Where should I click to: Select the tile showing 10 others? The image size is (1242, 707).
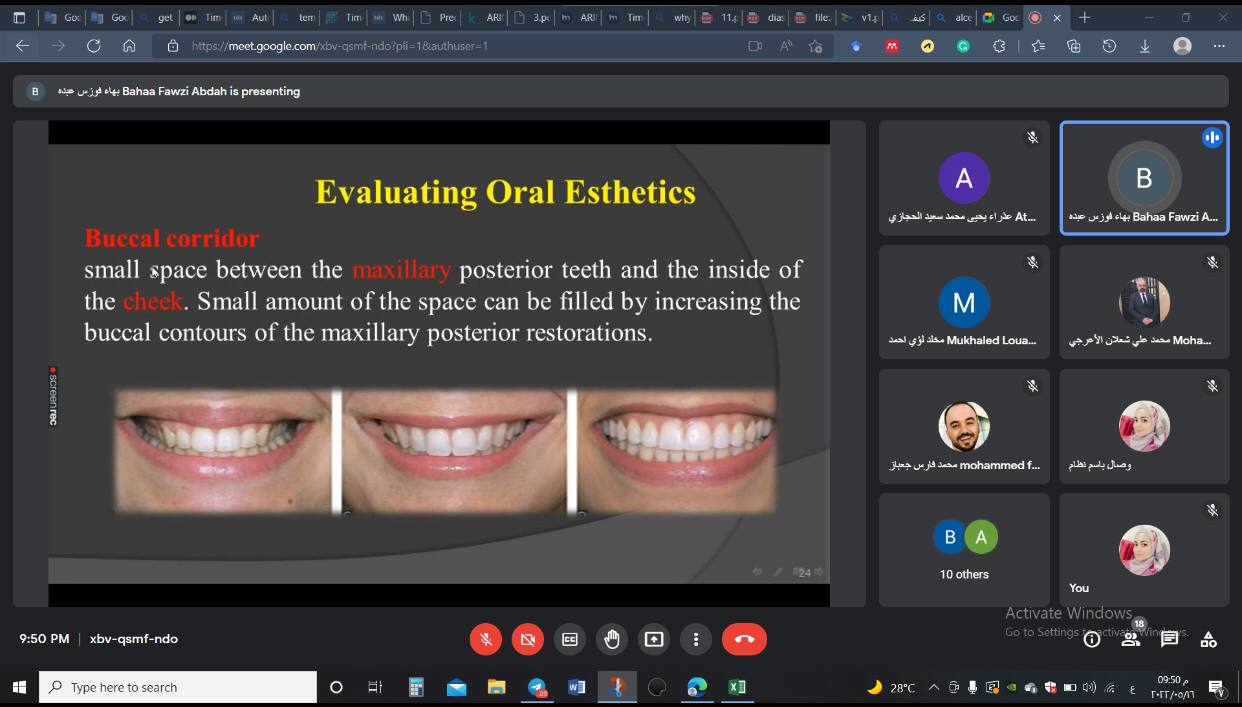point(963,549)
